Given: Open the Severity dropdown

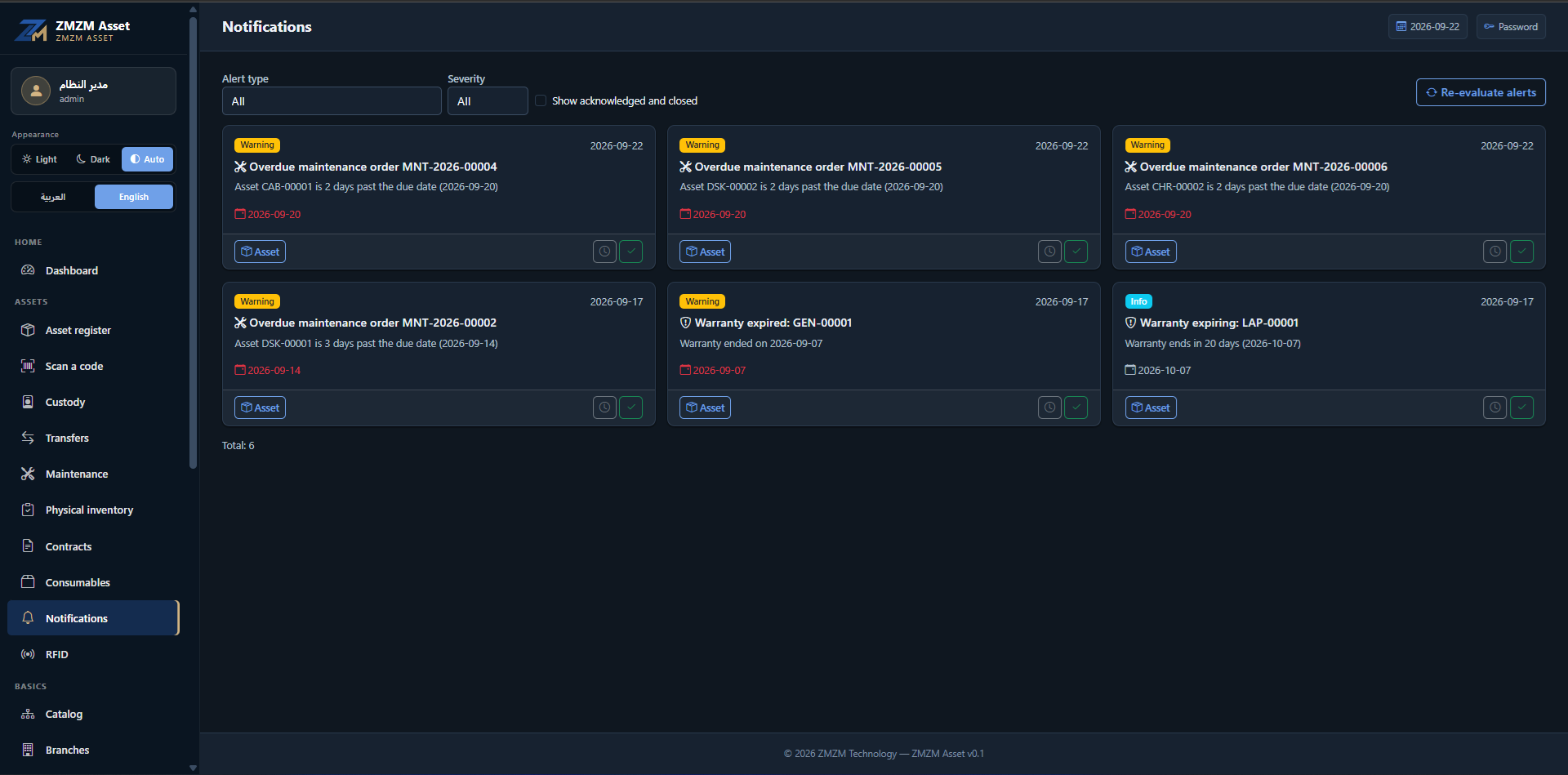Looking at the screenshot, I should [x=488, y=101].
